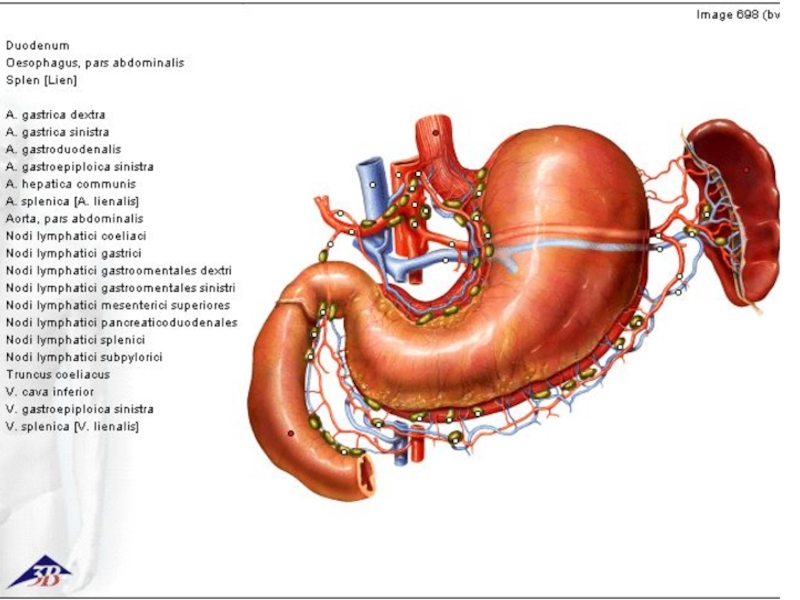Select Nodi lymphatici coeliaci
This screenshot has width=800, height=600.
76,236
